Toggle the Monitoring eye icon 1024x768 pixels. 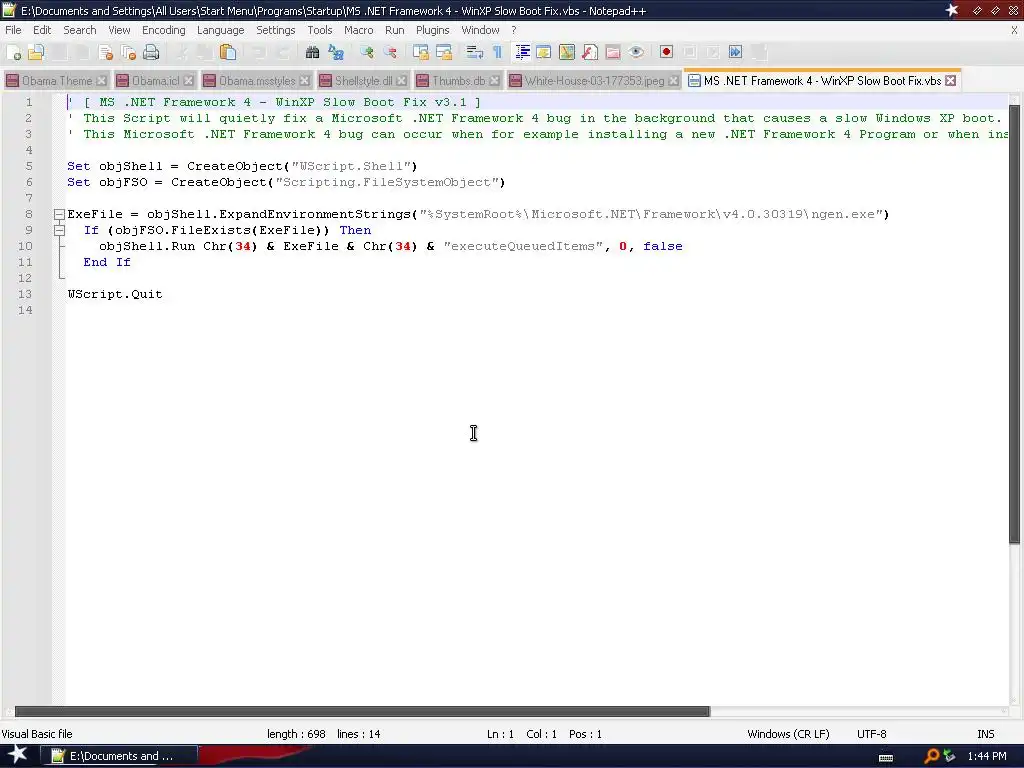636,52
